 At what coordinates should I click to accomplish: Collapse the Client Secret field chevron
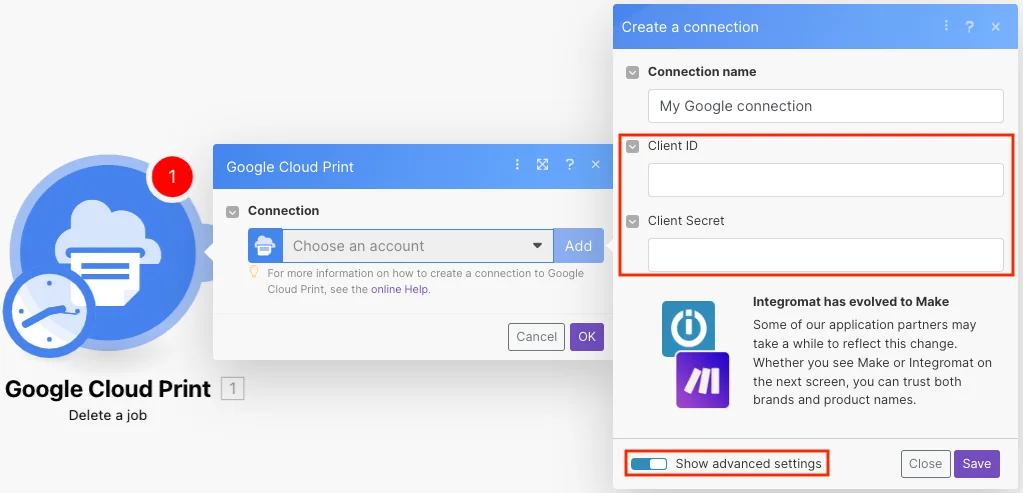point(632,222)
